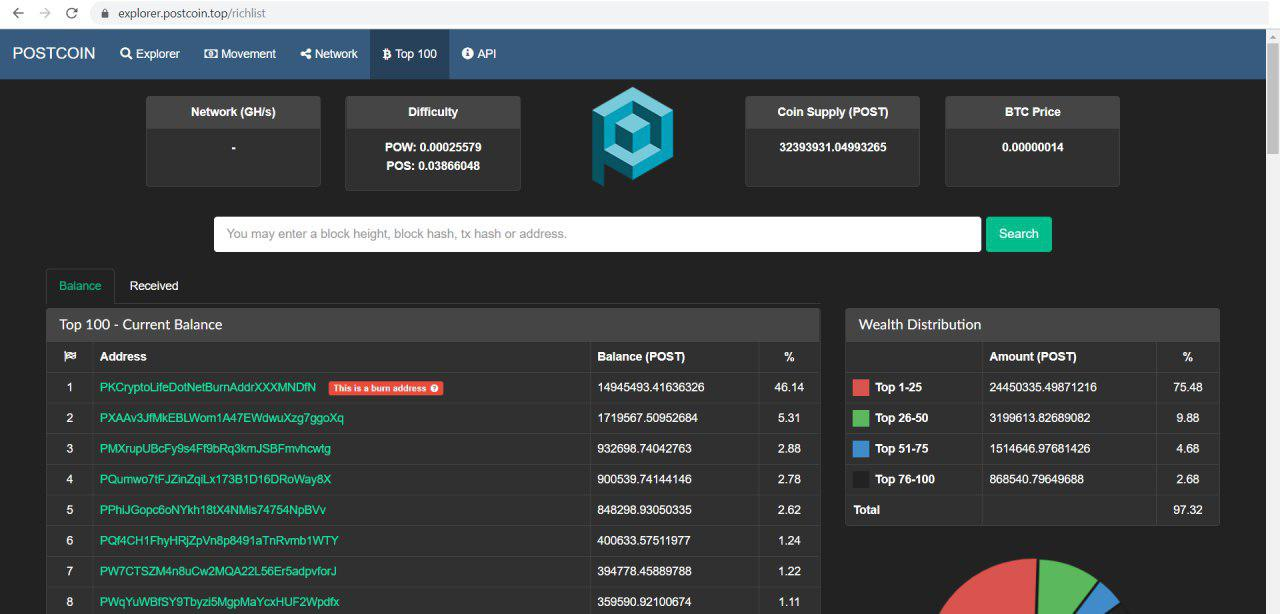Switch to the Received tab
Viewport: 1280px width, 614px height.
[154, 286]
